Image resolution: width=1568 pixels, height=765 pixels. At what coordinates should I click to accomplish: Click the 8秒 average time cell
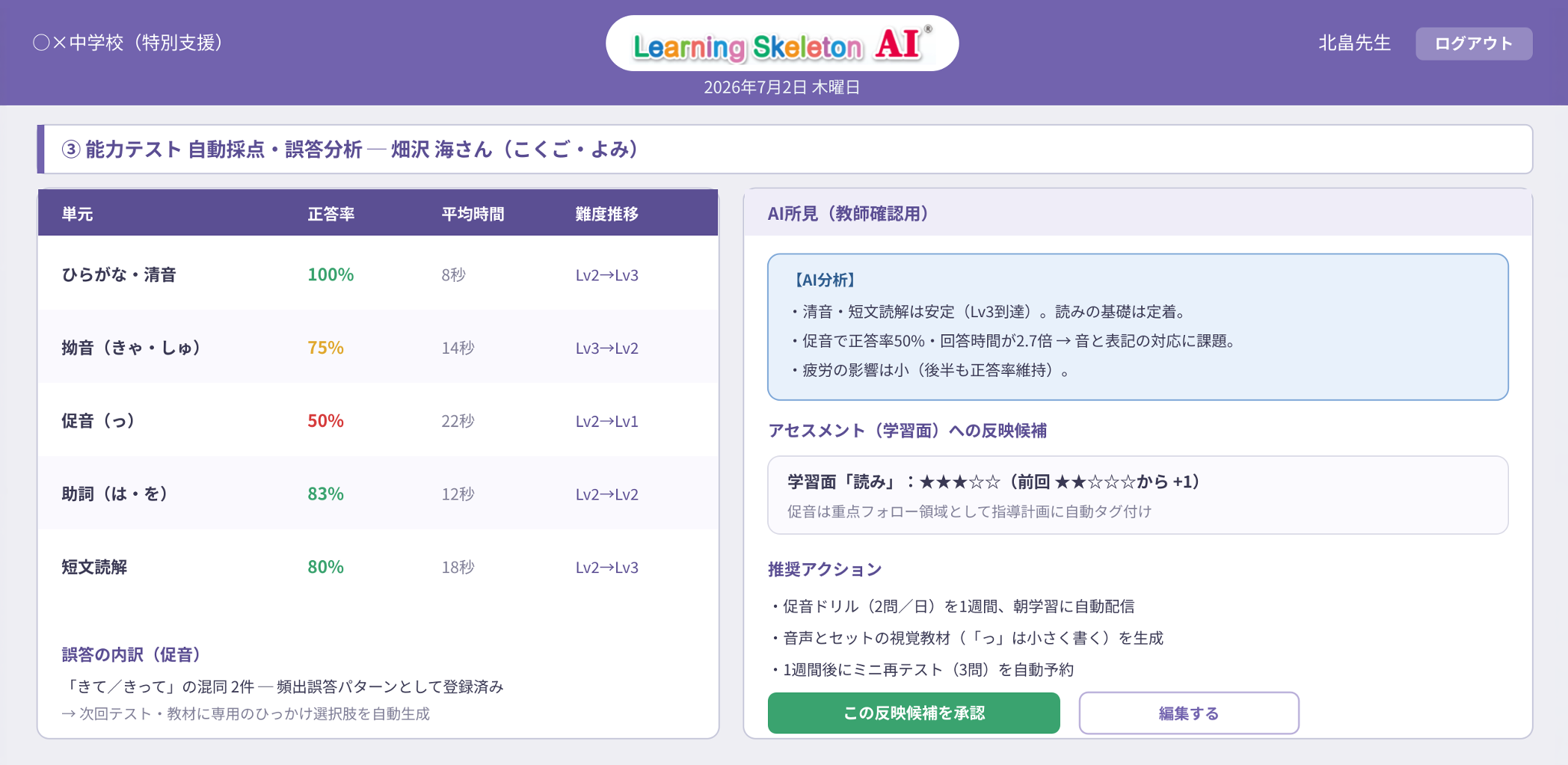(x=453, y=275)
